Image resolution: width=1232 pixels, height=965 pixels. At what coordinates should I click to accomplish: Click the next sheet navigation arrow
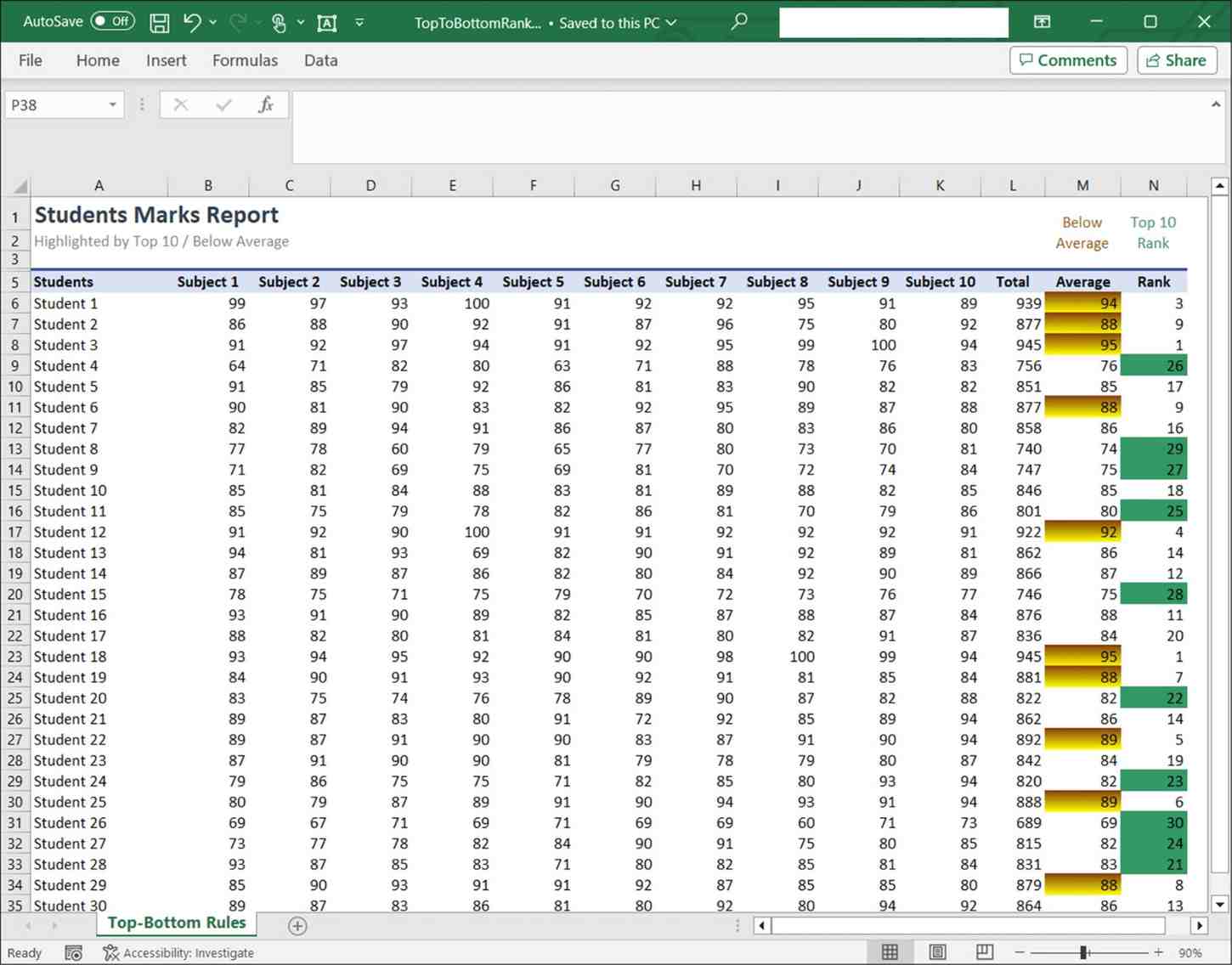pos(54,925)
